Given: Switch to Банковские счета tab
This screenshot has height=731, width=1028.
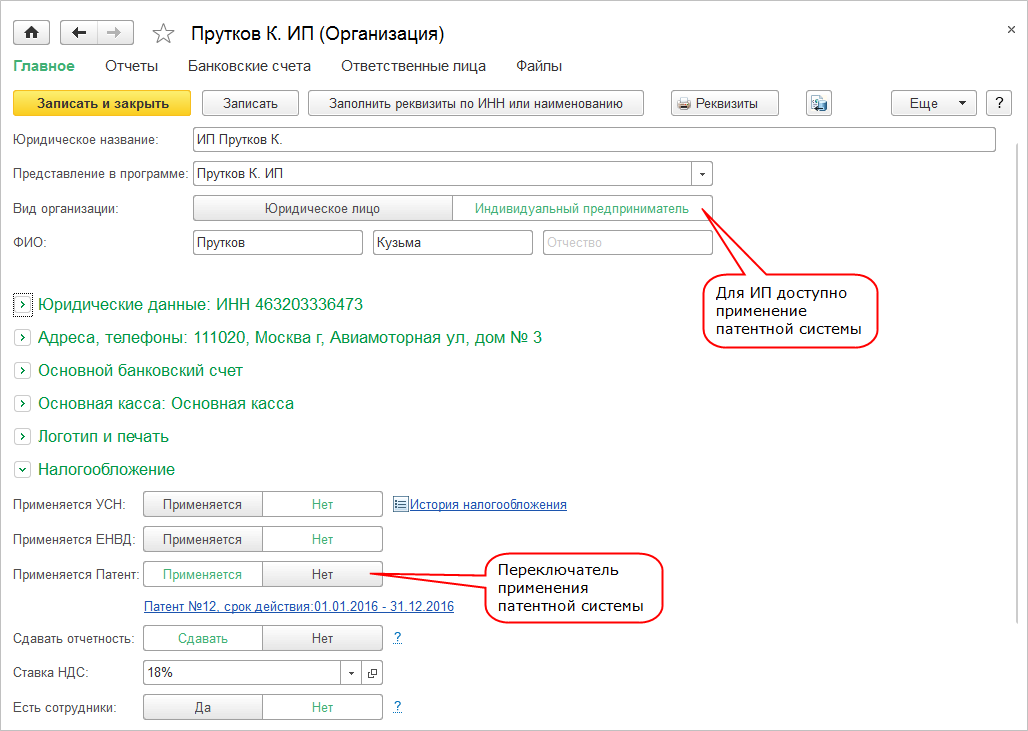Looking at the screenshot, I should [x=249, y=66].
